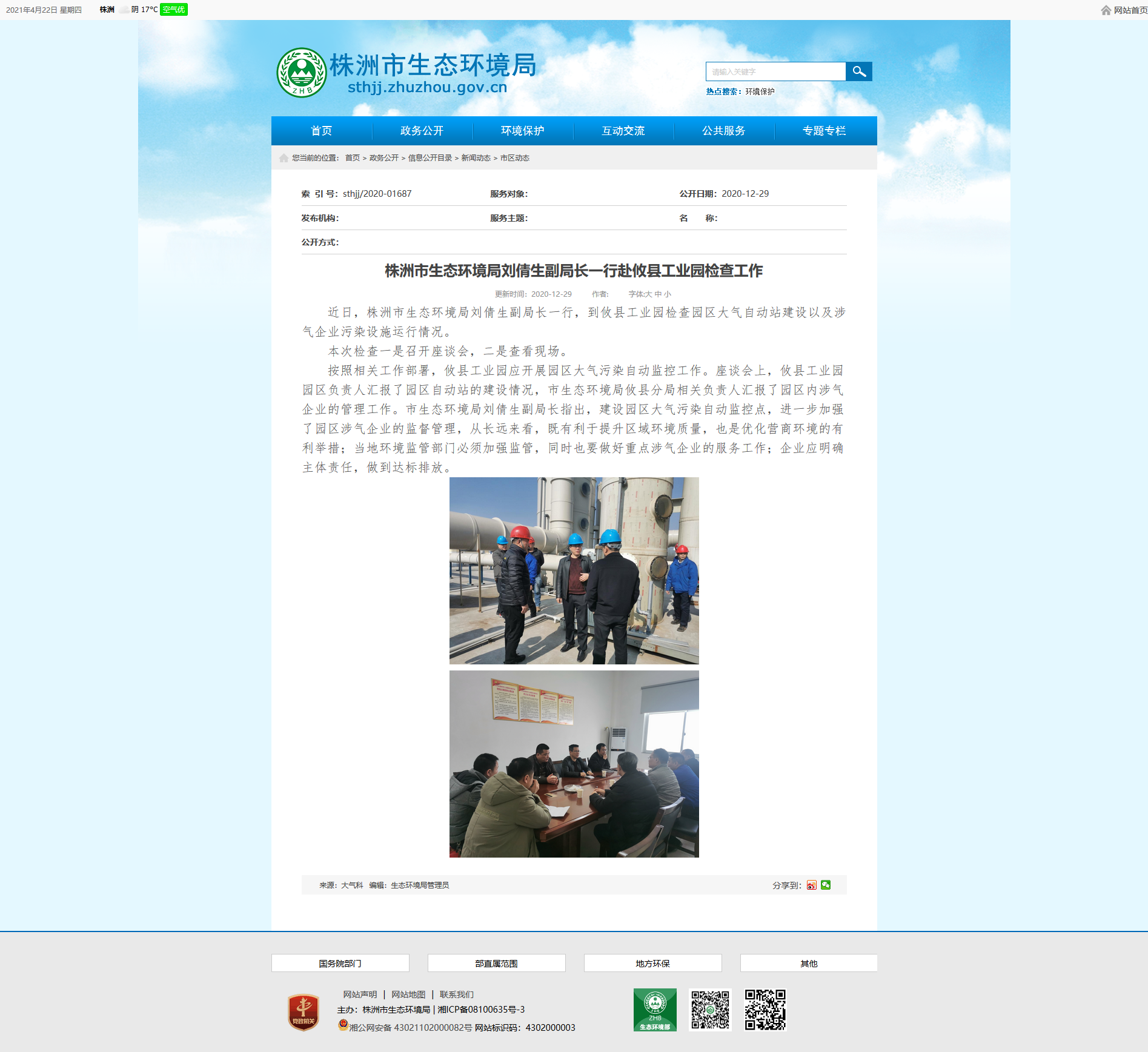Click the search magnifier icon button
Viewport: 1148px width, 1052px height.
click(x=858, y=71)
